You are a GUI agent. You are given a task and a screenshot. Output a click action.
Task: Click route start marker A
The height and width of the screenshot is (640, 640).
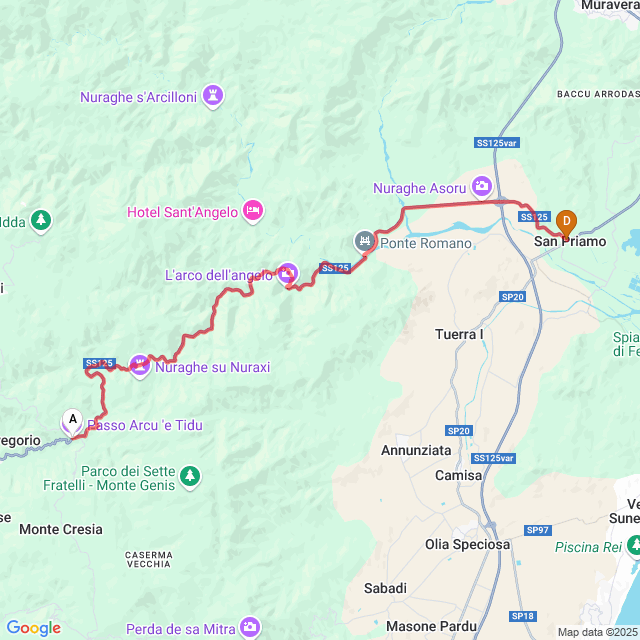(73, 422)
